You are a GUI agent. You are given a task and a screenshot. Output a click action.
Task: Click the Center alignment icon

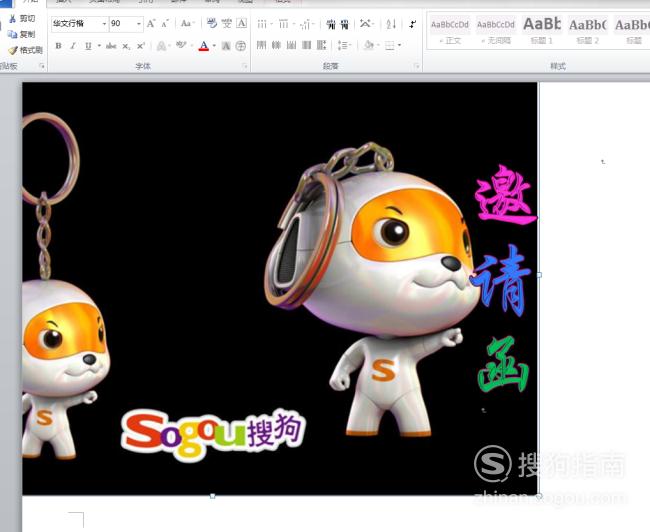coord(276,45)
